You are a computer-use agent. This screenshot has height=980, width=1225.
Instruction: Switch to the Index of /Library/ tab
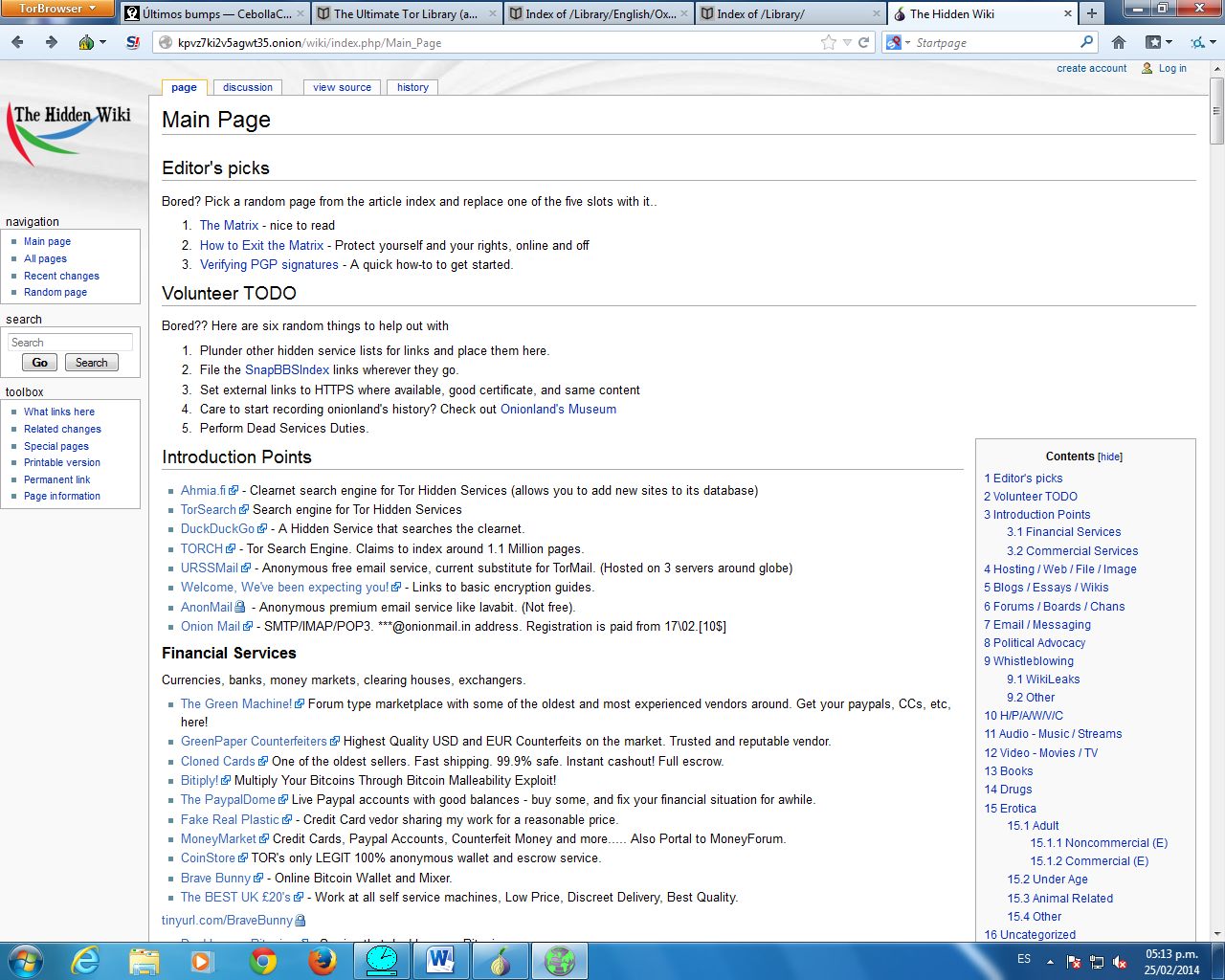(791, 13)
